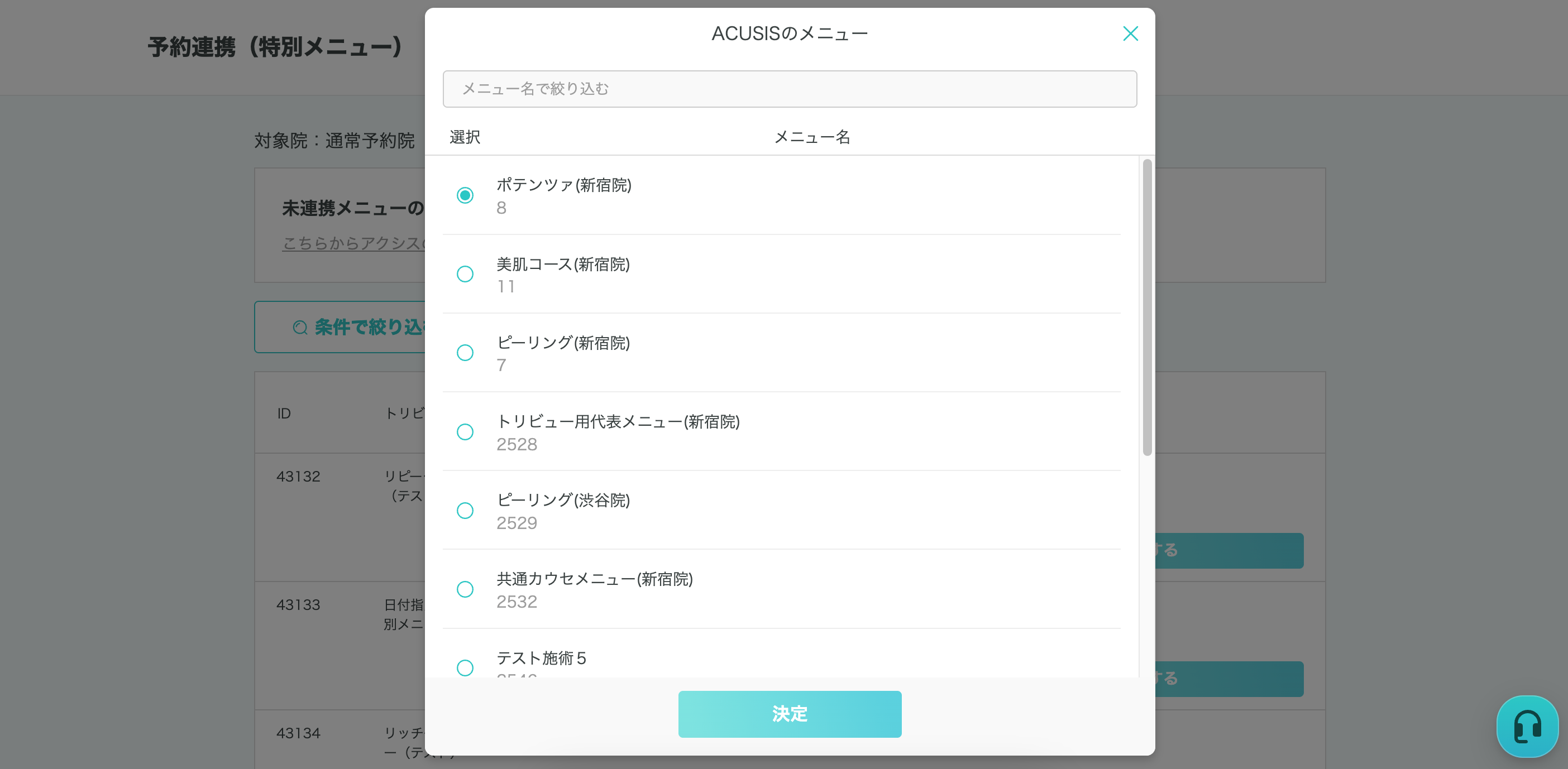Click the 選択 column header

tap(465, 137)
